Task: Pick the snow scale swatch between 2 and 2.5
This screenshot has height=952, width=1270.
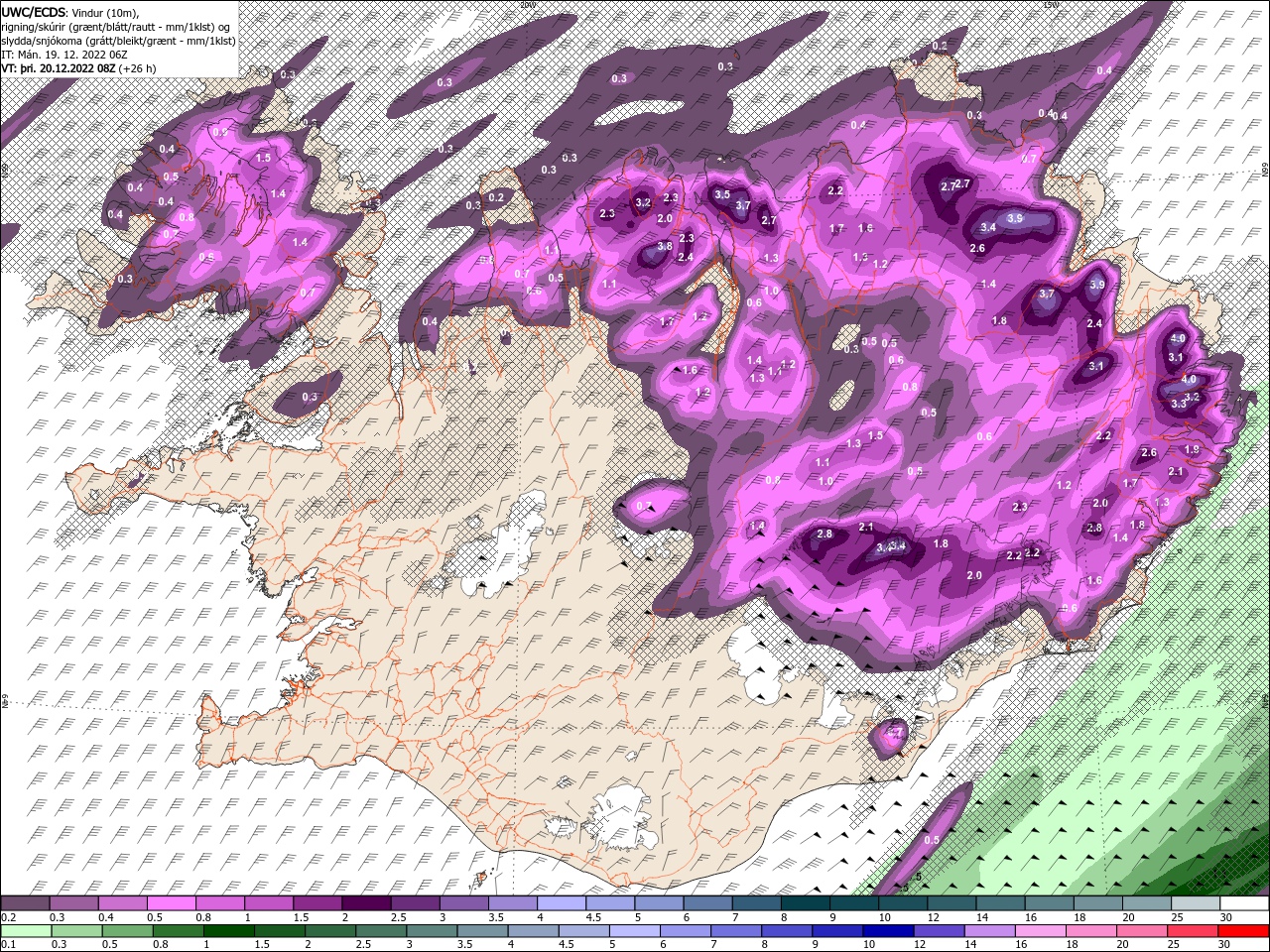Action: [365, 903]
